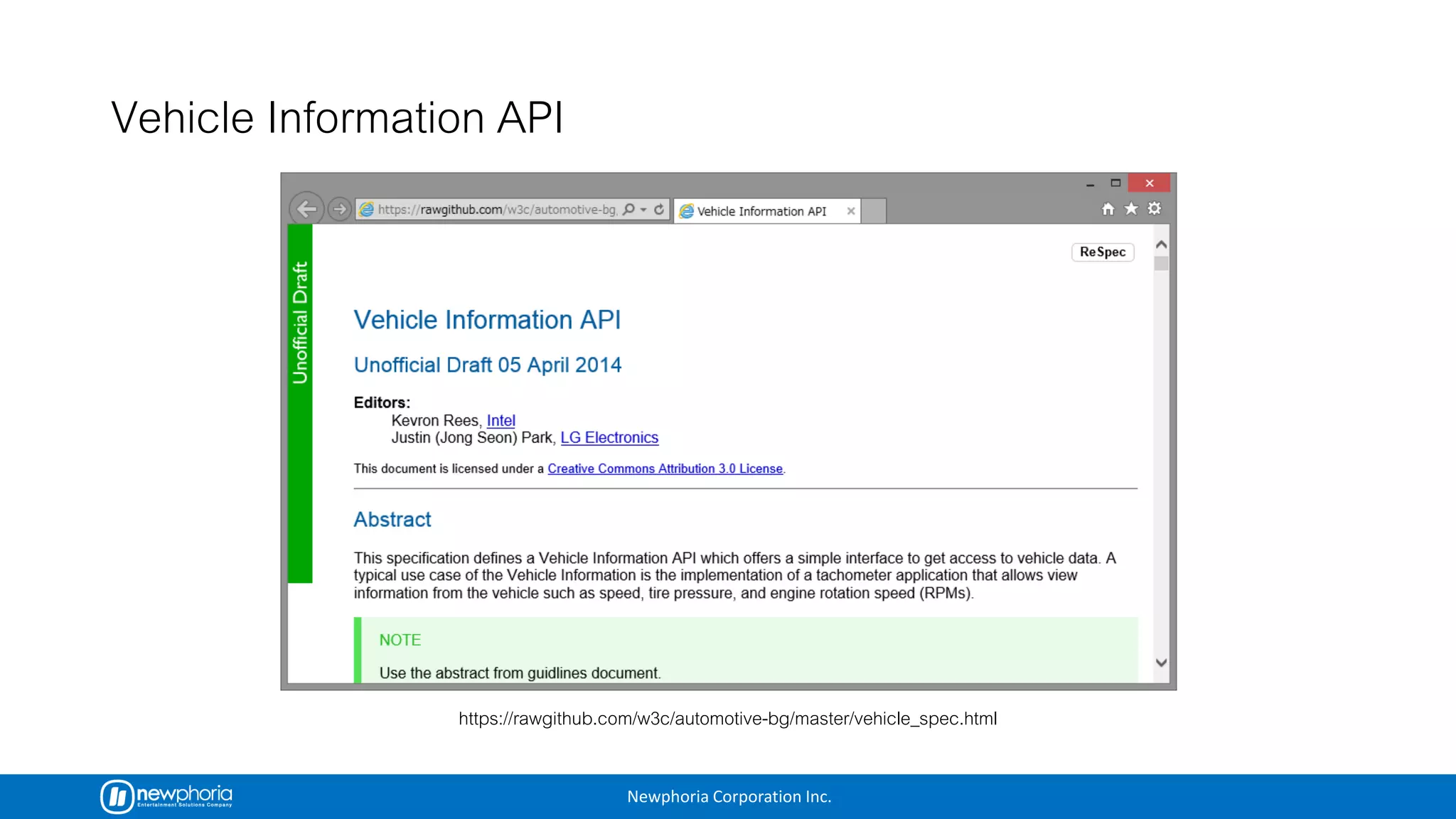1456x819 pixels.
Task: Select the Vehicle Information API tab
Action: pyautogui.click(x=761, y=211)
